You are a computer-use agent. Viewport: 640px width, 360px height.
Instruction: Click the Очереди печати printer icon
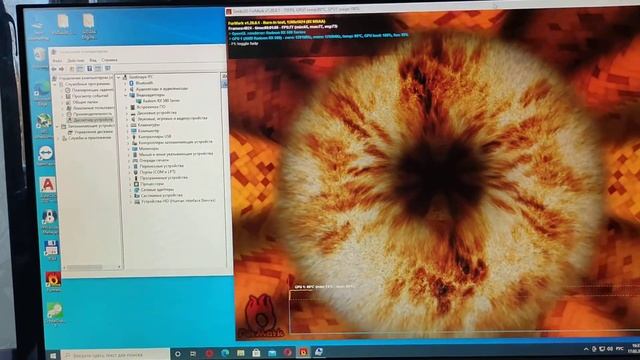coord(135,160)
